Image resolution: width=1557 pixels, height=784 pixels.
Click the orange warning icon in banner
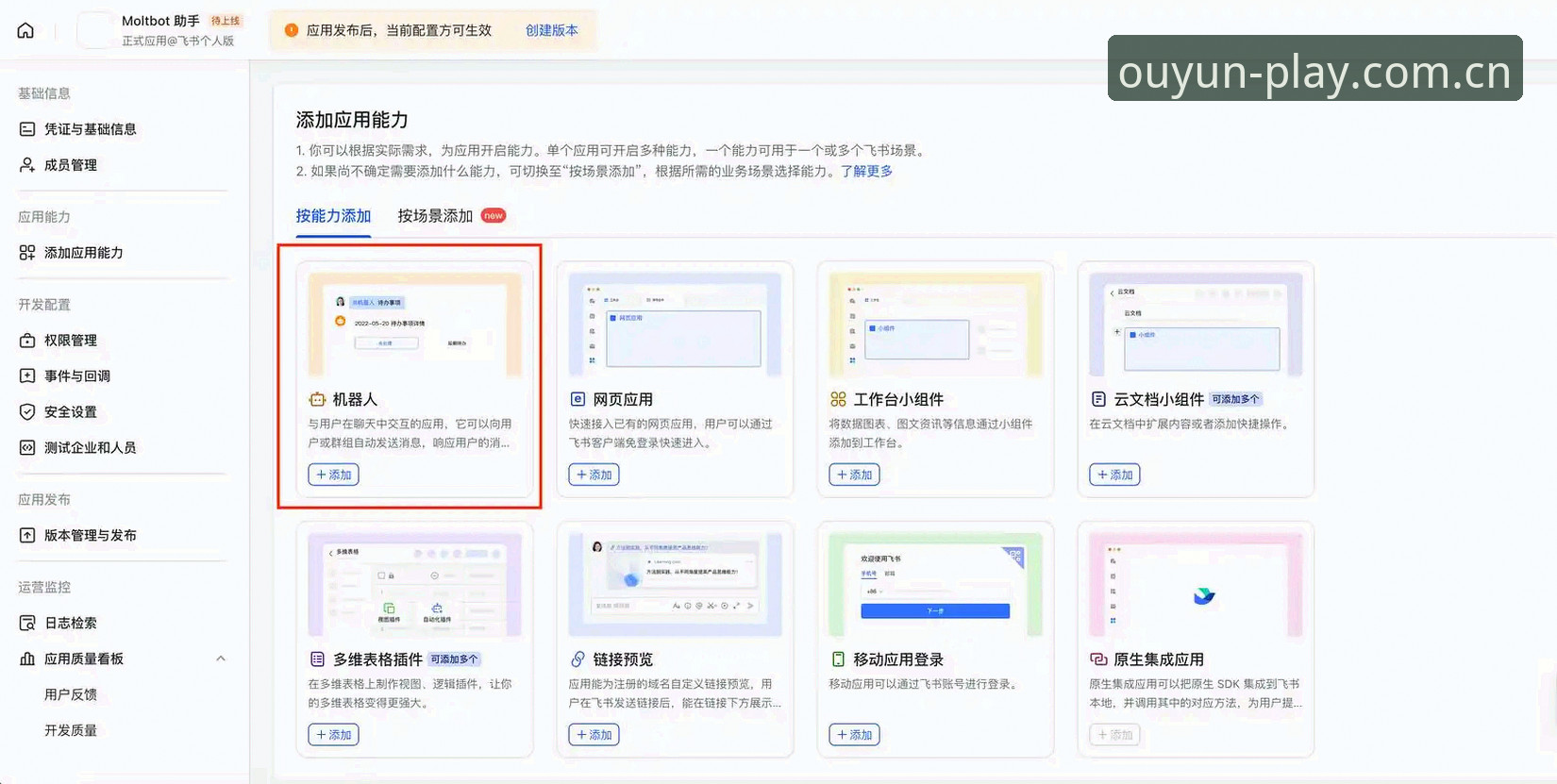(x=292, y=30)
